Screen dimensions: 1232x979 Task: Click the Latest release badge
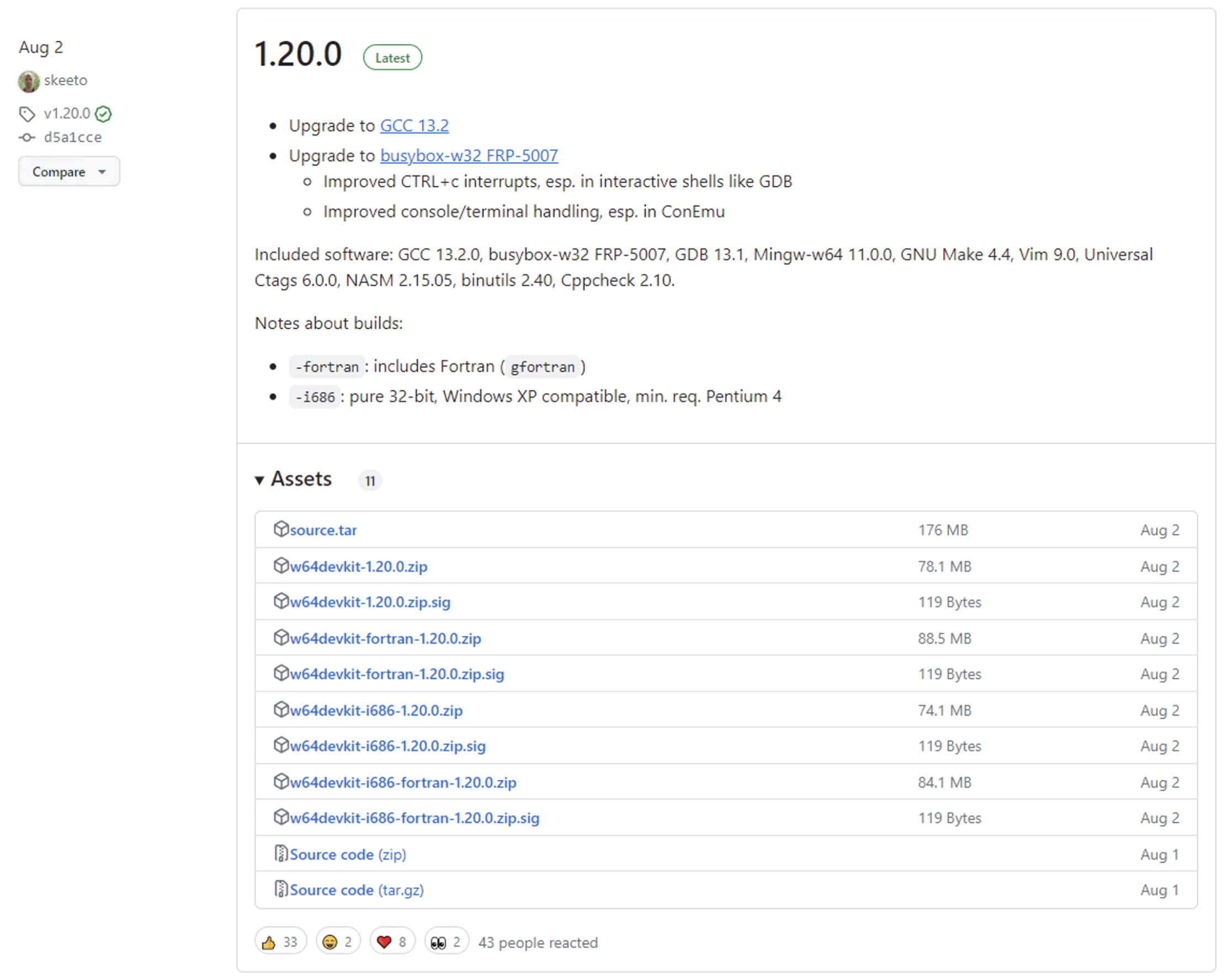point(392,58)
